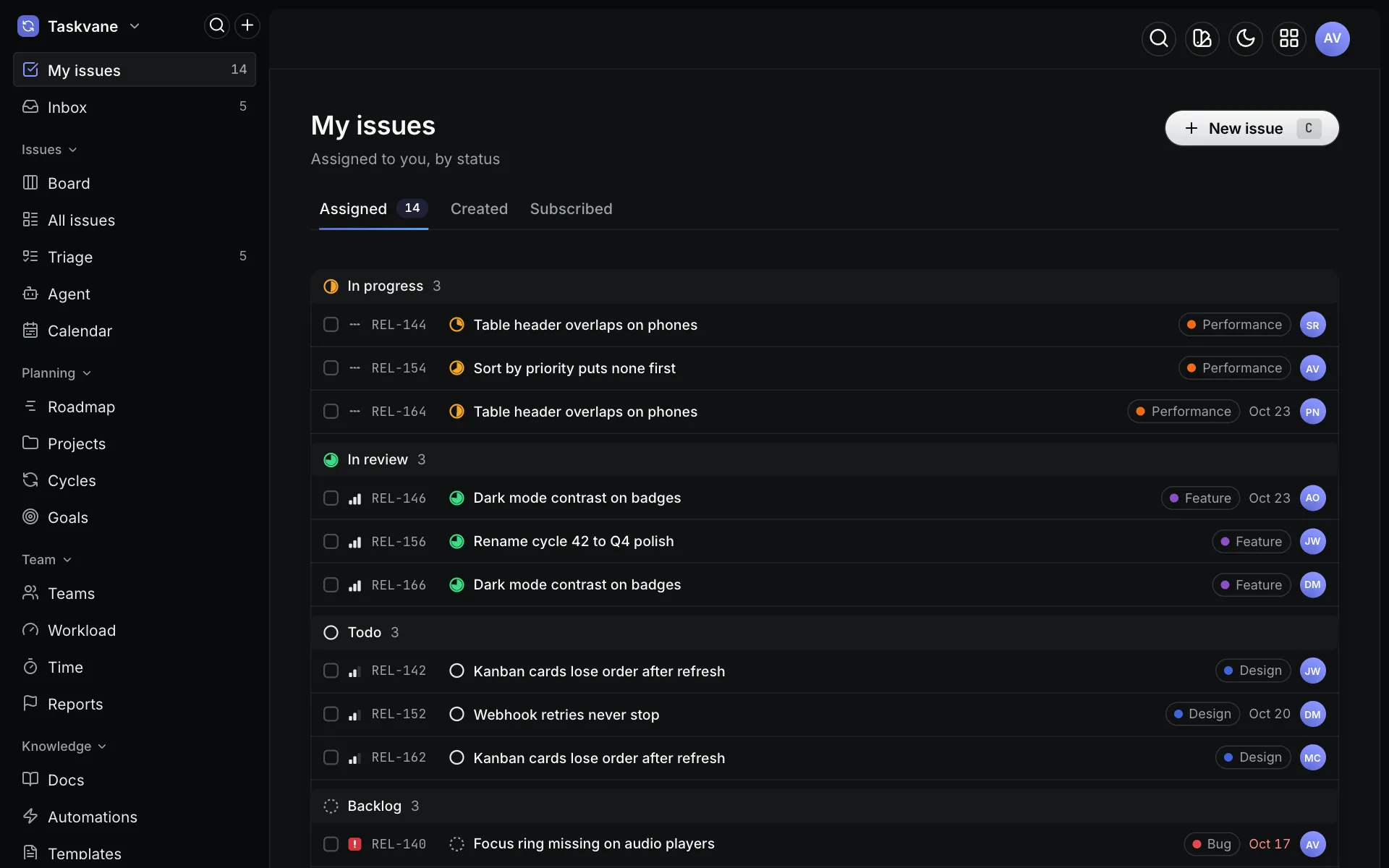Select checkbox for REL-154
The height and width of the screenshot is (868, 1389).
(331, 368)
